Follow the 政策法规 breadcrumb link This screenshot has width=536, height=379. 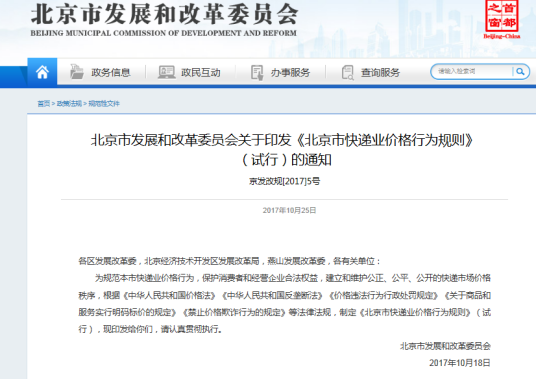coord(69,104)
